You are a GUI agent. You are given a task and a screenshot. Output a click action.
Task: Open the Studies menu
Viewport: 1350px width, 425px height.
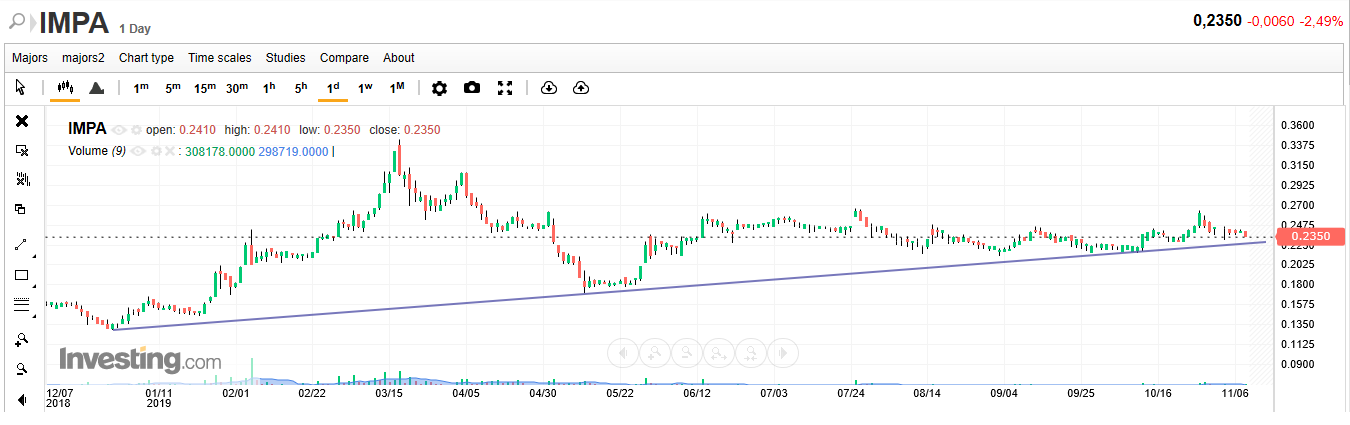pyautogui.click(x=286, y=58)
